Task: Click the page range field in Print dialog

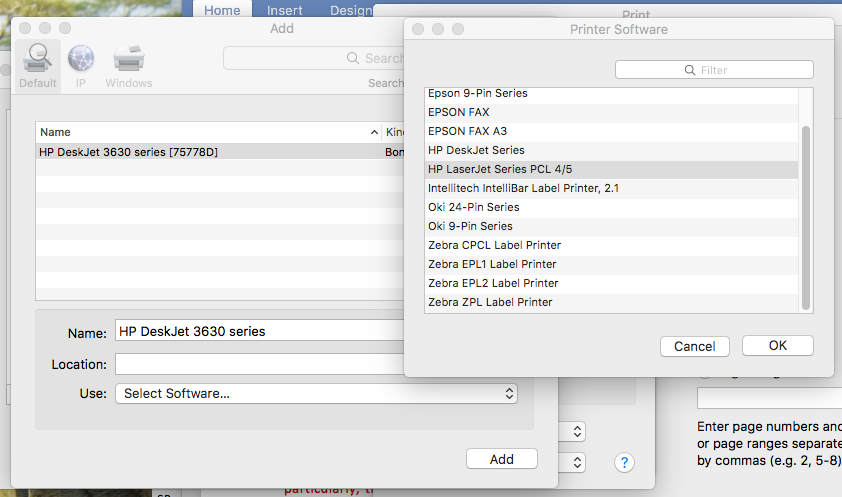Action: point(769,398)
